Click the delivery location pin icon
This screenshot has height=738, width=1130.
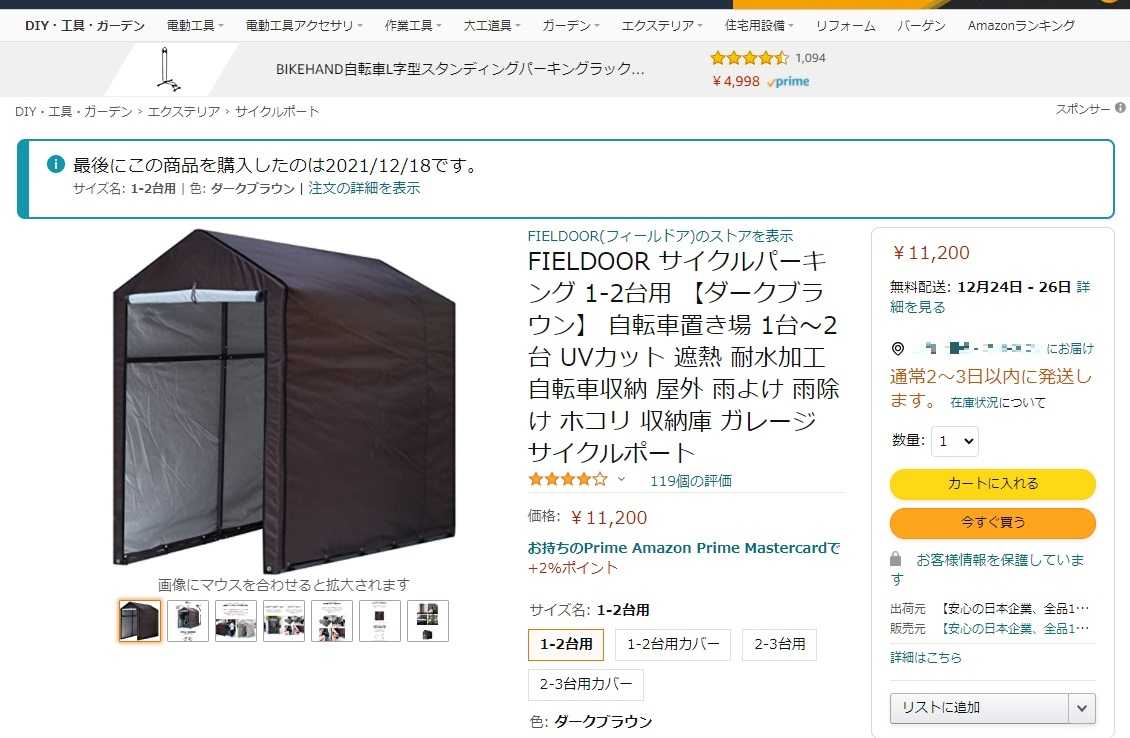[898, 349]
